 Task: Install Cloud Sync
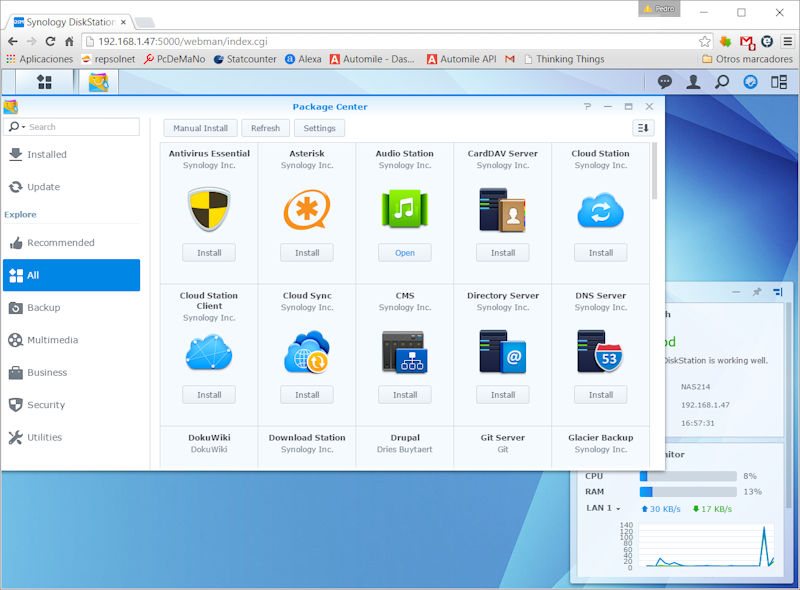click(x=307, y=395)
